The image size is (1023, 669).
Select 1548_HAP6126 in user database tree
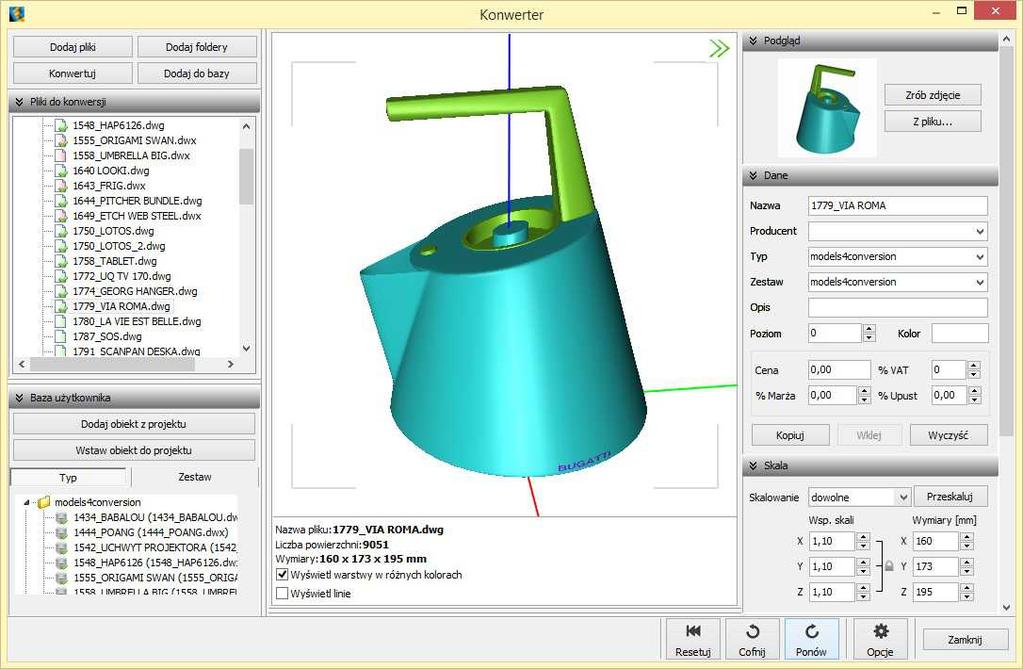point(155,563)
